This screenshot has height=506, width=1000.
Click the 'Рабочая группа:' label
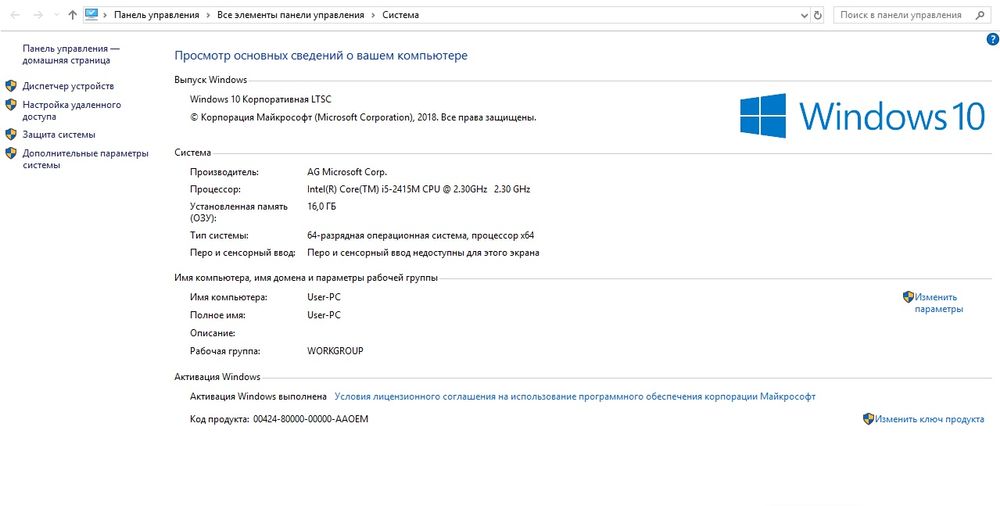[x=226, y=351]
